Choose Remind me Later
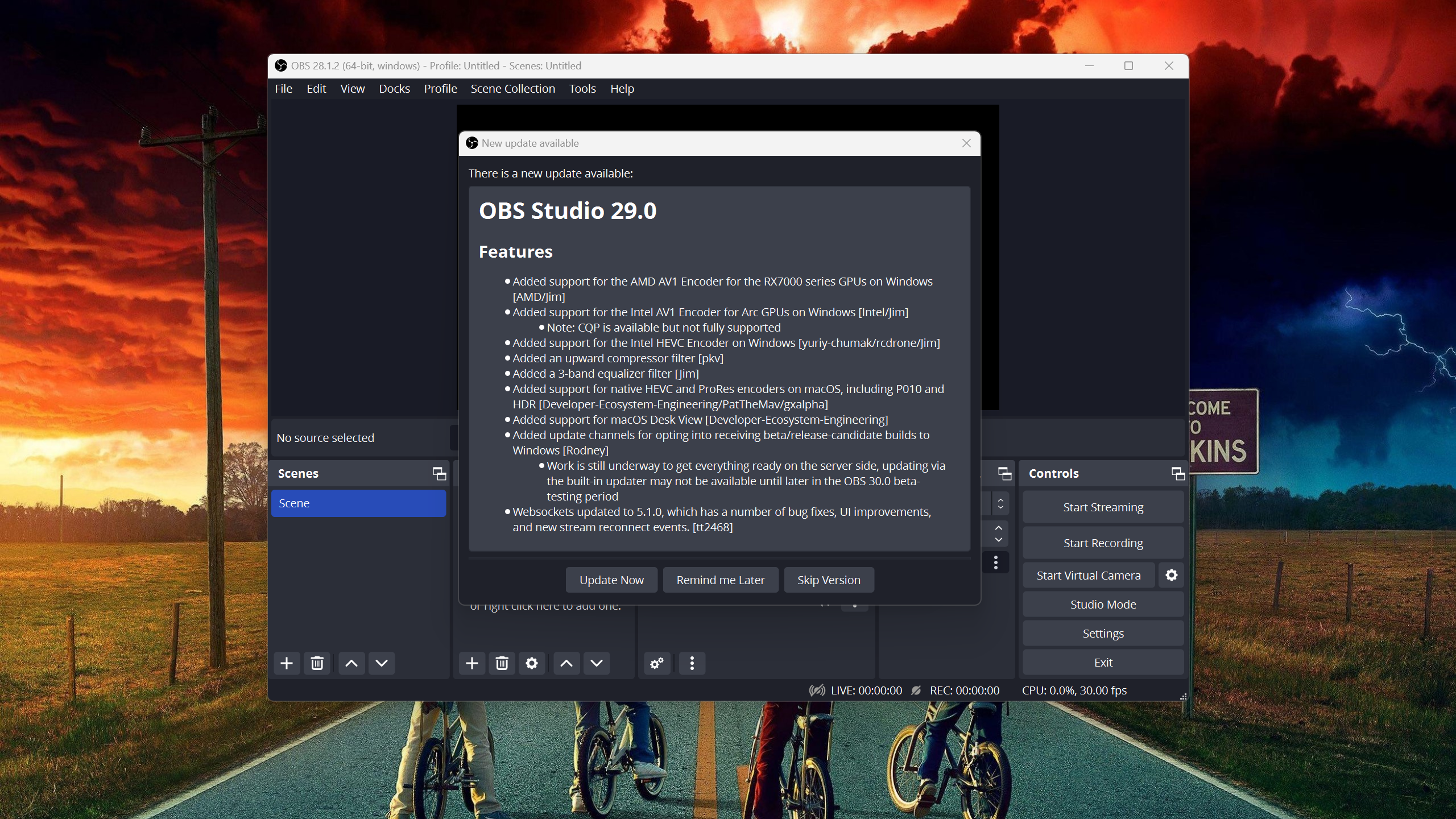 pyautogui.click(x=720, y=580)
